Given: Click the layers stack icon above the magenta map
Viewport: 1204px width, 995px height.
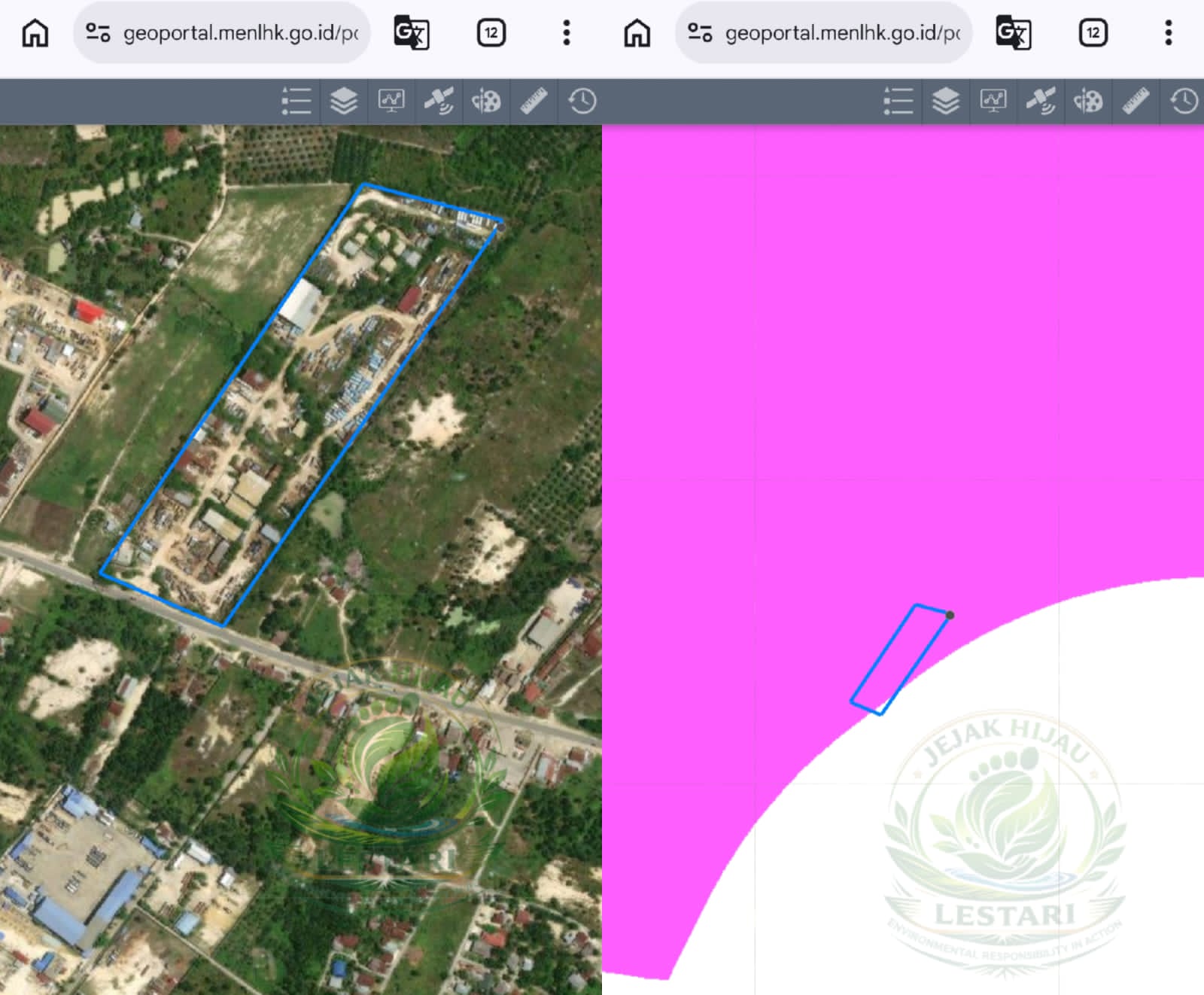Looking at the screenshot, I should coord(946,101).
